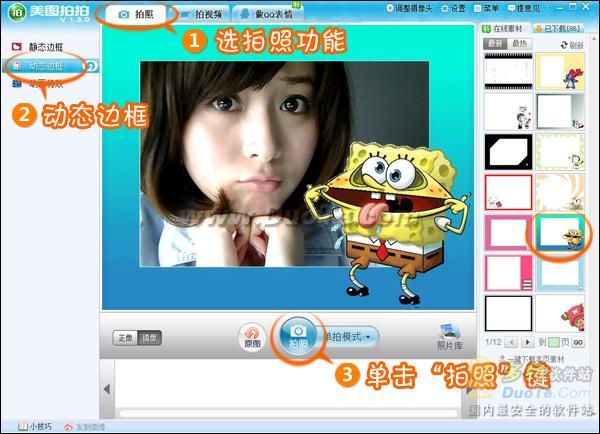Click the 原图 restore original icon
Screen dimensions: 600x434
click(252, 337)
